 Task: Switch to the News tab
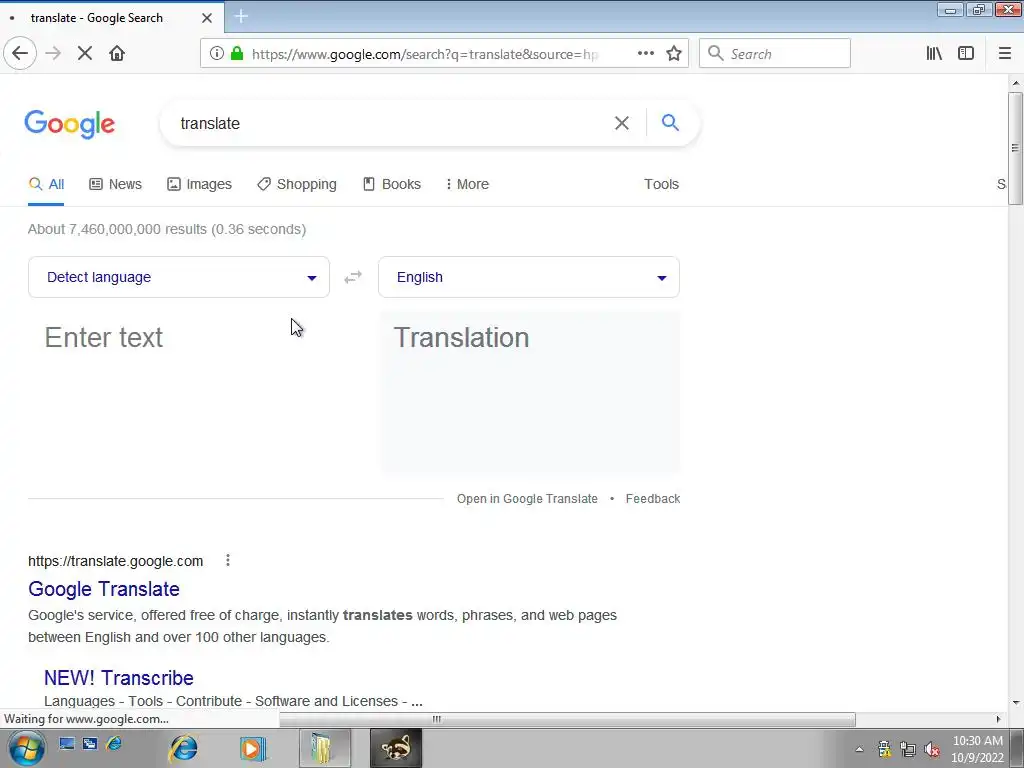point(116,184)
